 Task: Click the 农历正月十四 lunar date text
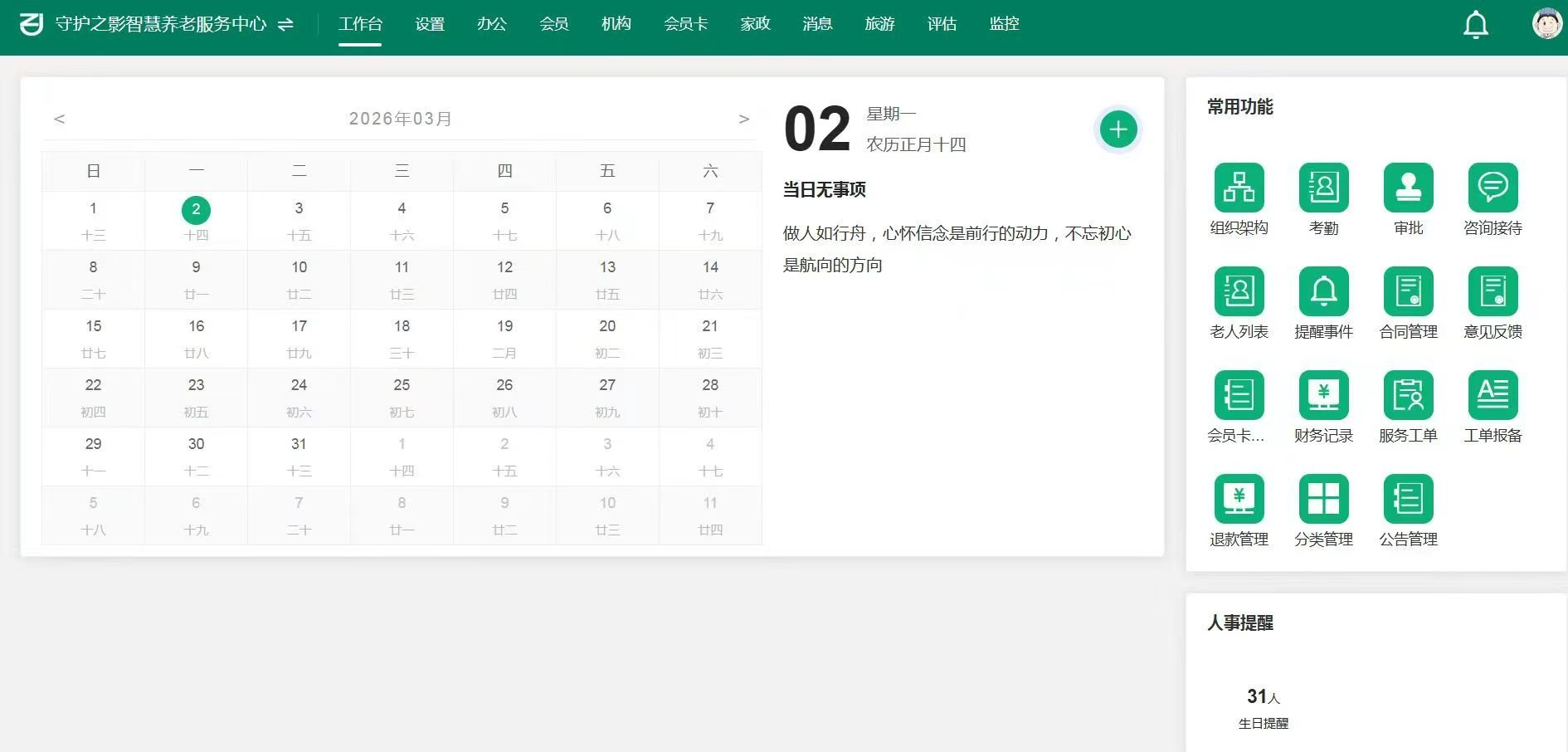tap(916, 144)
